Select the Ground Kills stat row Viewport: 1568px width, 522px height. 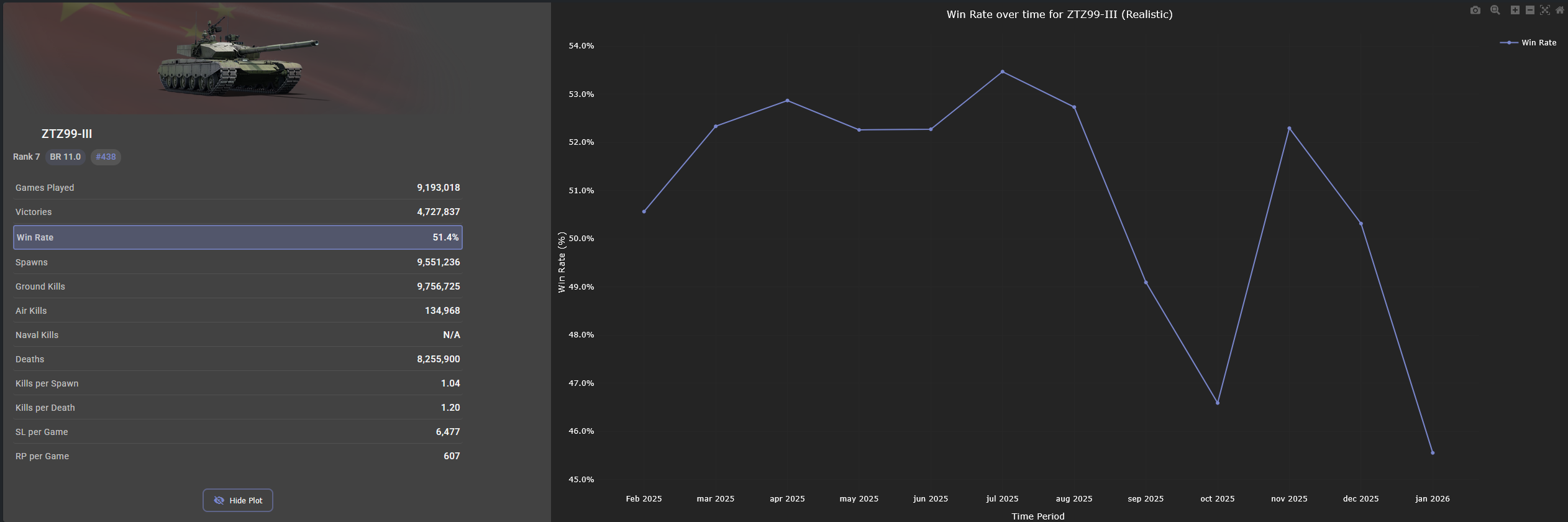click(238, 286)
